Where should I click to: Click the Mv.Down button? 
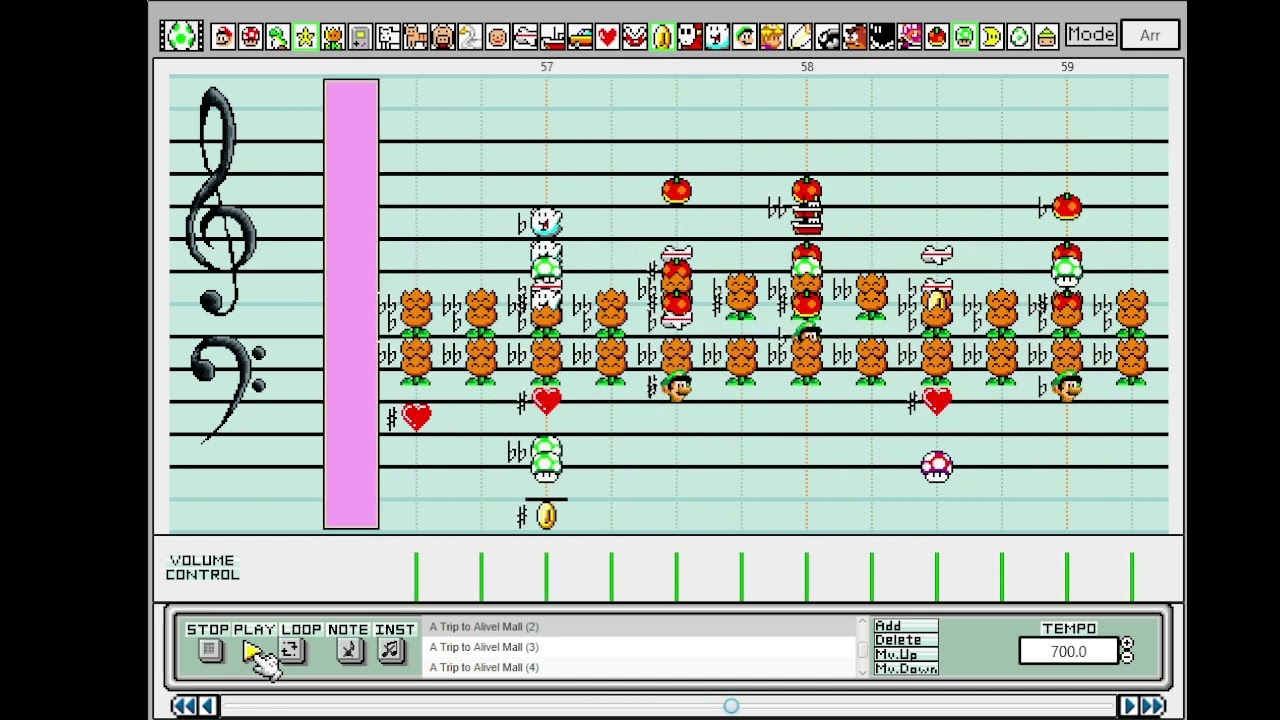coord(905,668)
